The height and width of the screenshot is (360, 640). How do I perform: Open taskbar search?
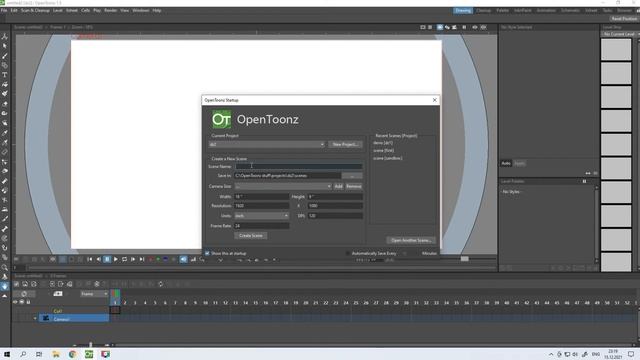(23, 354)
